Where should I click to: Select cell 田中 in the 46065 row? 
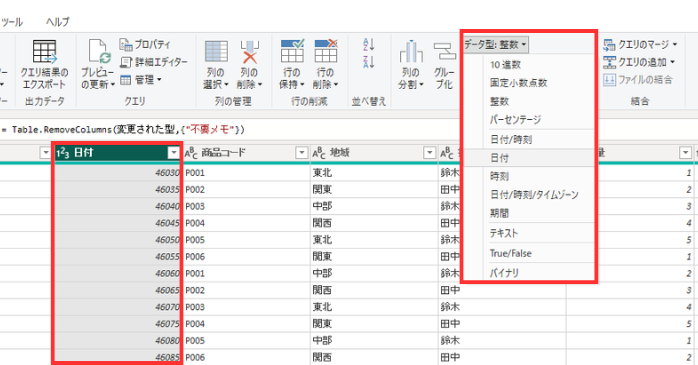502,290
